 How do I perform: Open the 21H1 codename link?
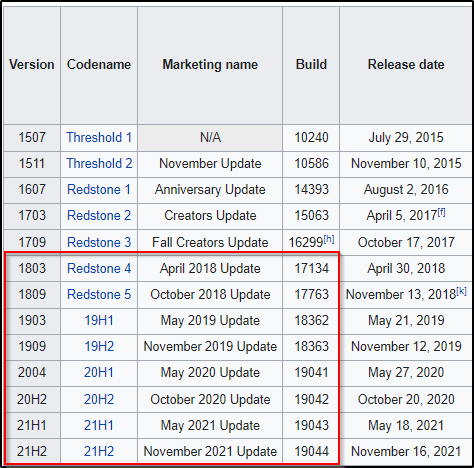tap(99, 425)
